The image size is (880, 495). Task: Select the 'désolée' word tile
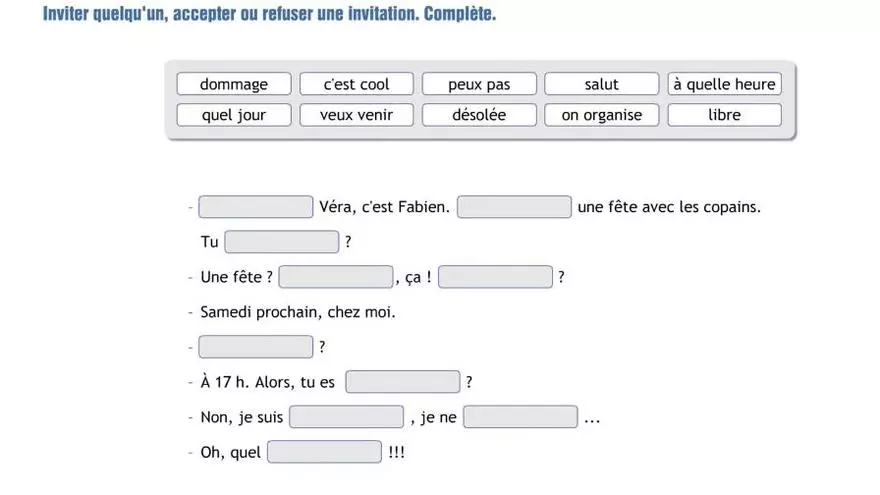(479, 115)
